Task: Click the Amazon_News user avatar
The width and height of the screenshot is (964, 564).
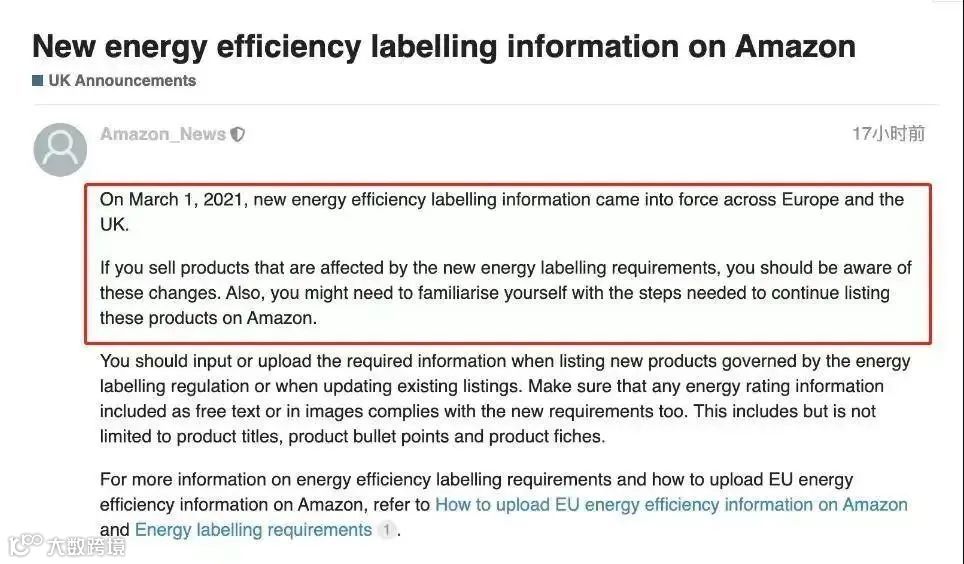Action: tap(60, 149)
